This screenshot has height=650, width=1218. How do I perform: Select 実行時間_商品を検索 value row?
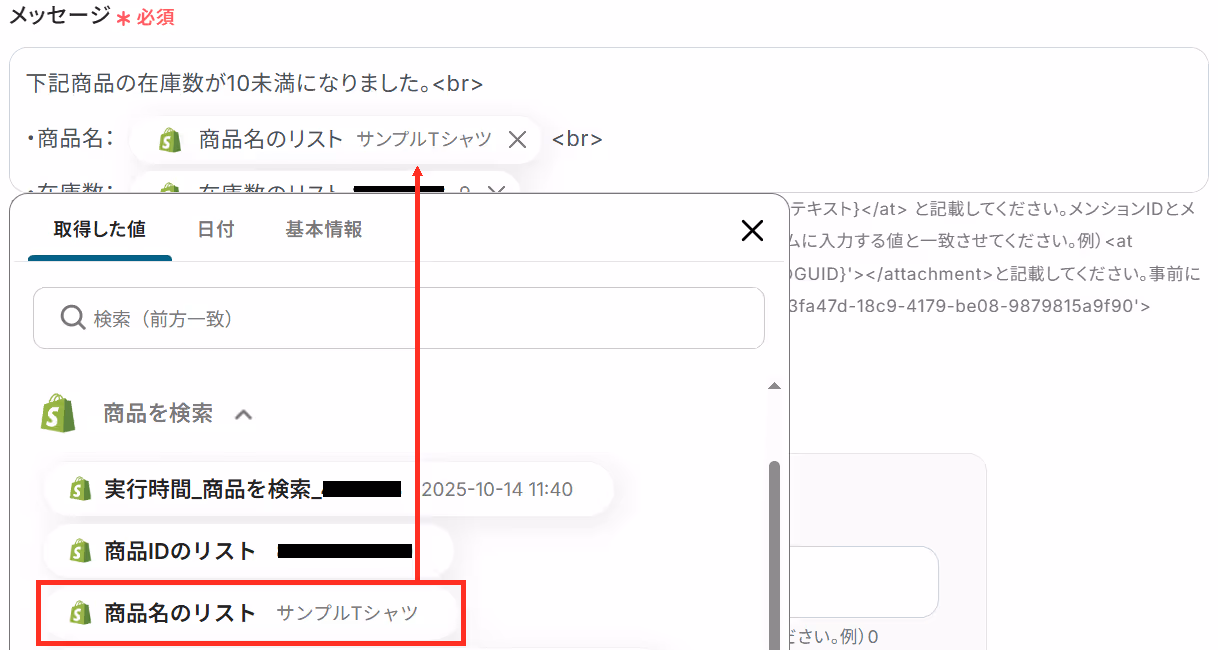pos(328,489)
